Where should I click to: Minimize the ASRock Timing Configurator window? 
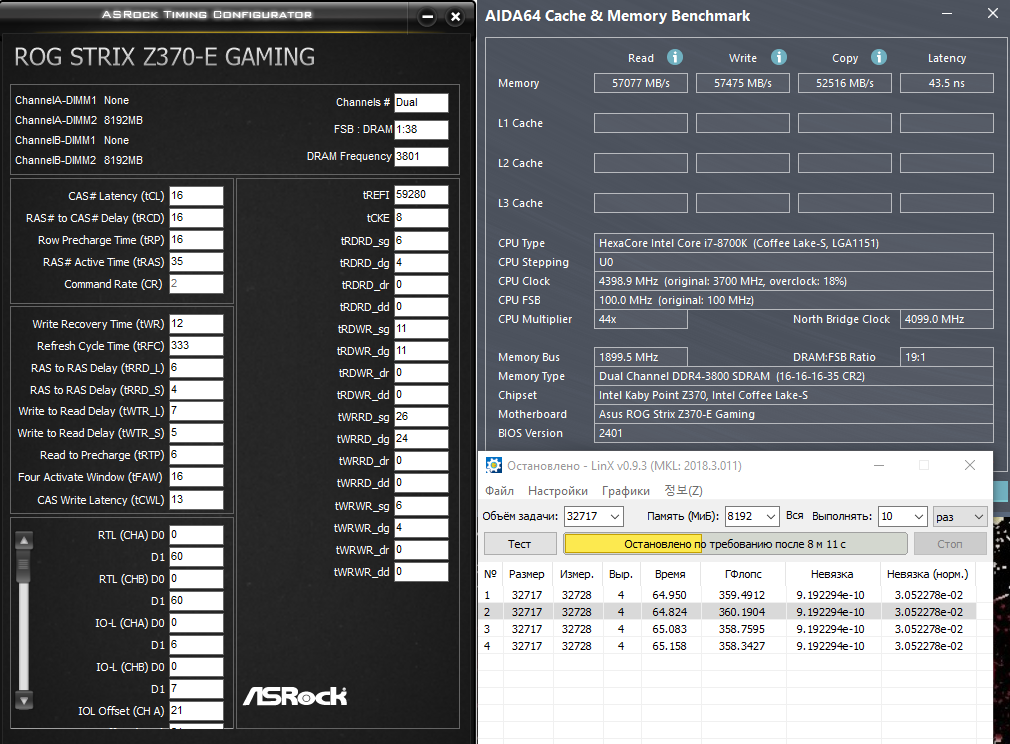point(427,17)
